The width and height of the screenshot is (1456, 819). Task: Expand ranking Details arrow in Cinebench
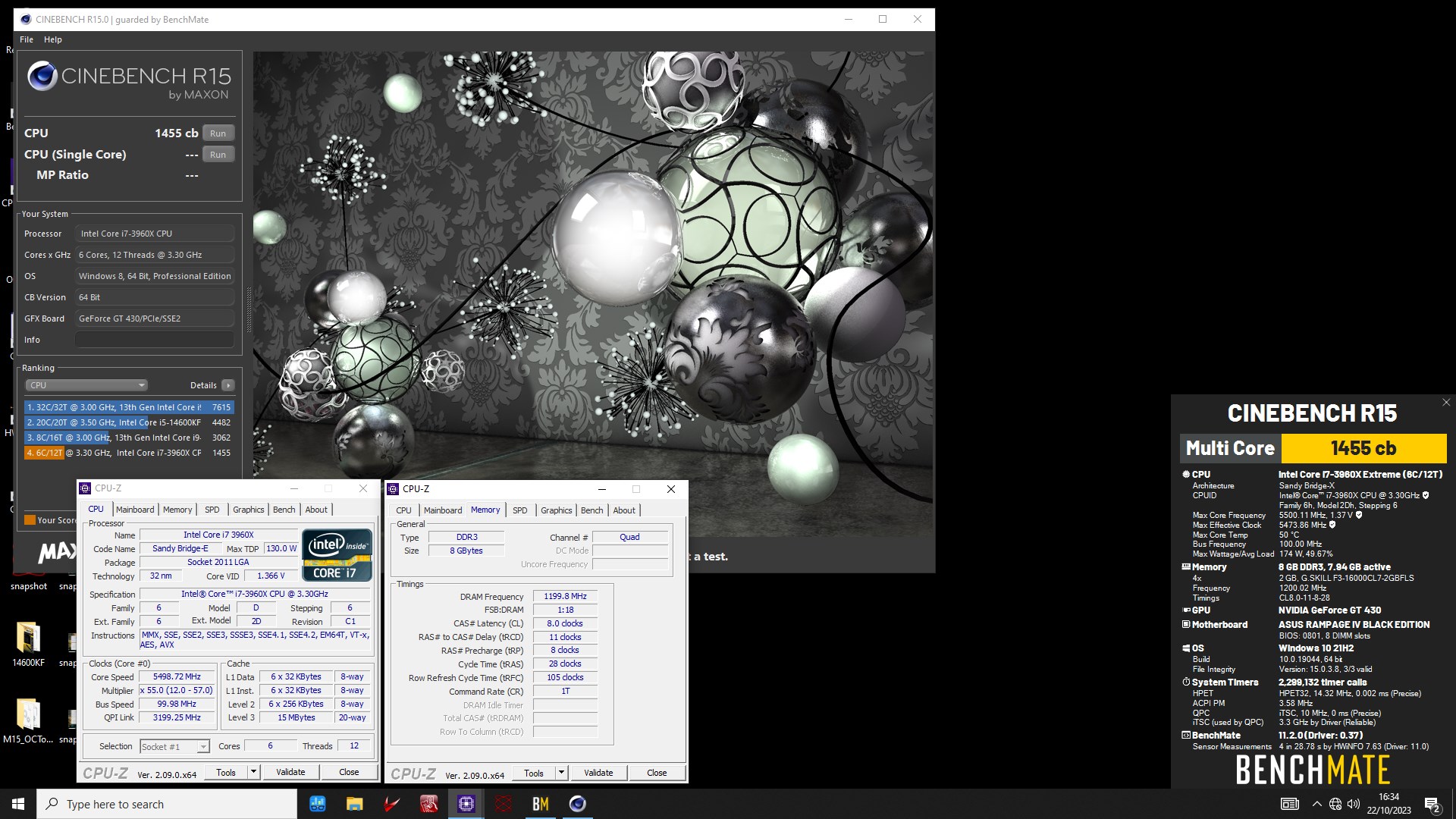coord(227,385)
